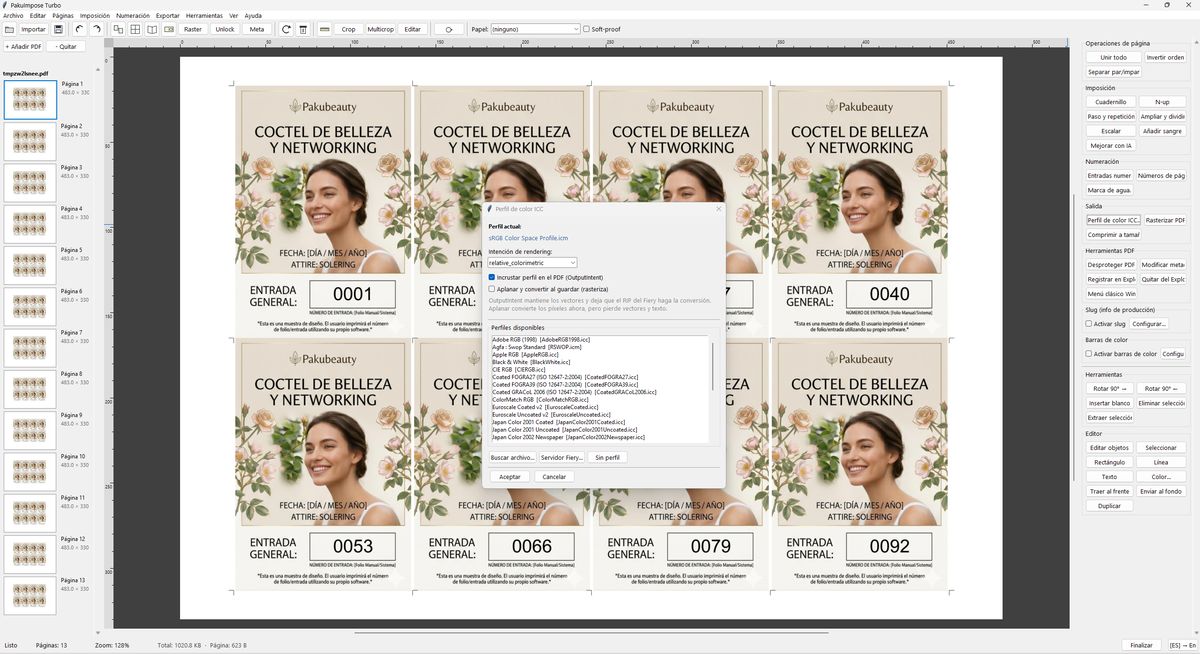Click the overlapping squares toolbar icon

(118, 29)
